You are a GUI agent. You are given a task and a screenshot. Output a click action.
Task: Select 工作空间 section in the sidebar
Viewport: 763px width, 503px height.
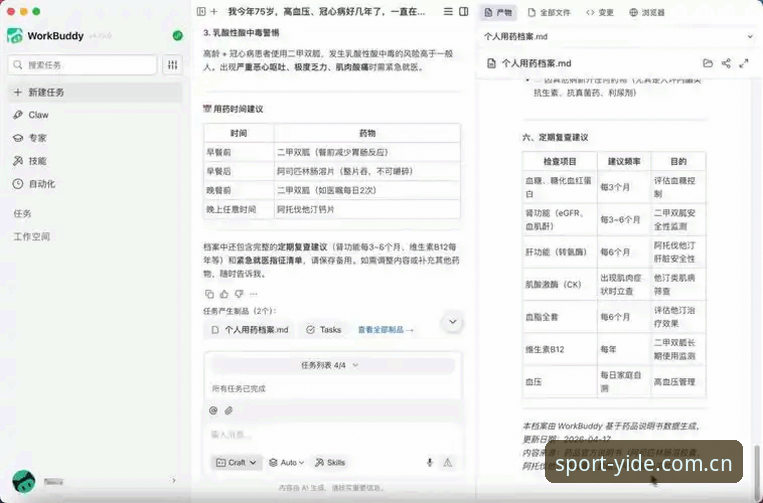[32, 236]
